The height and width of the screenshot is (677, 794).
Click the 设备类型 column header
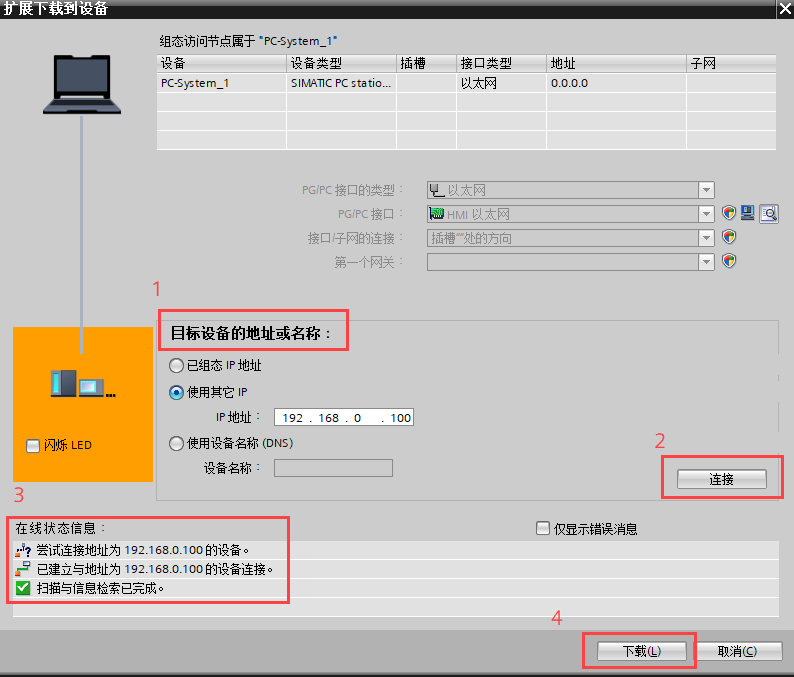click(341, 64)
